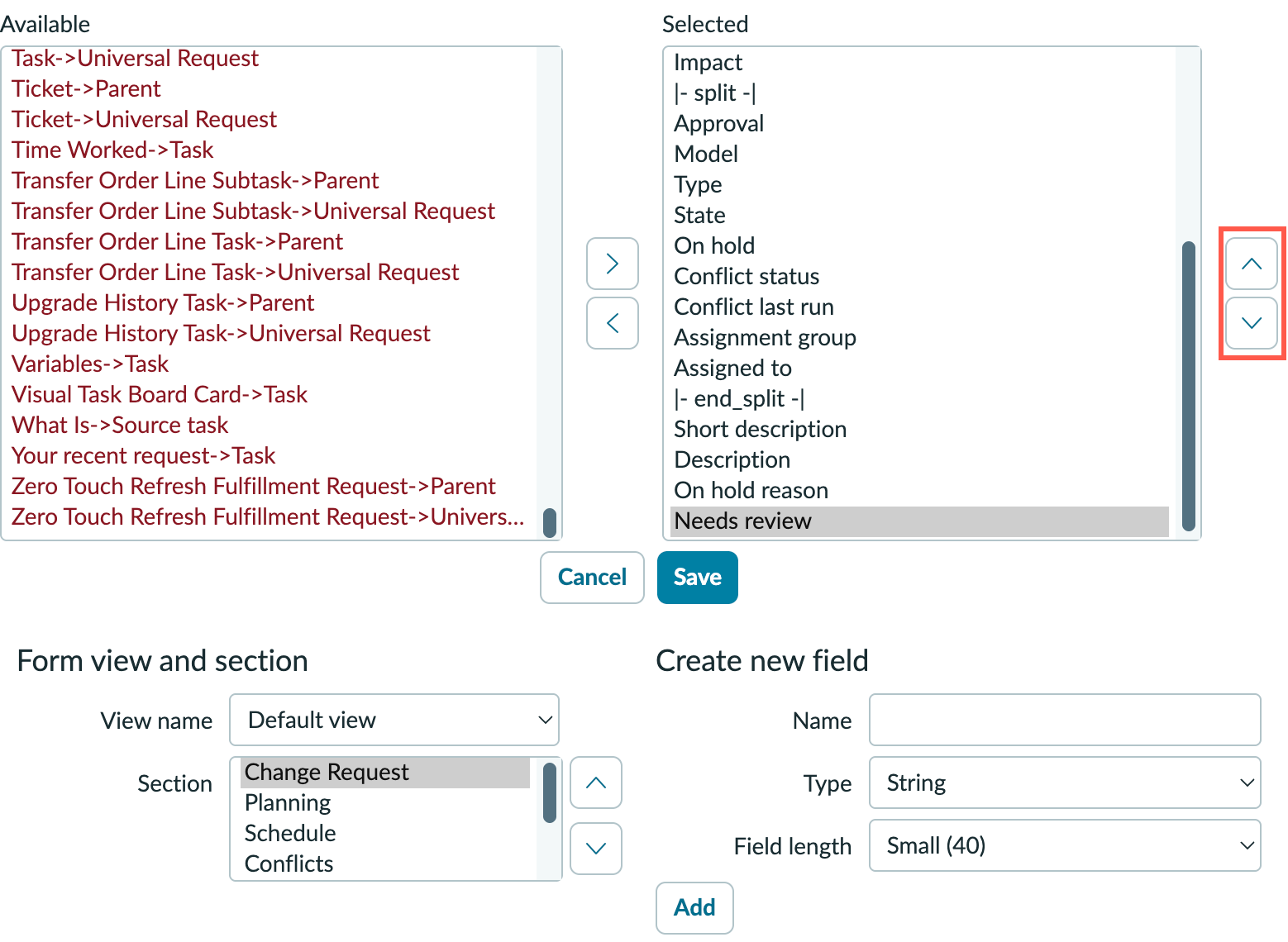
Task: Select Conflict last run field
Action: point(919,307)
